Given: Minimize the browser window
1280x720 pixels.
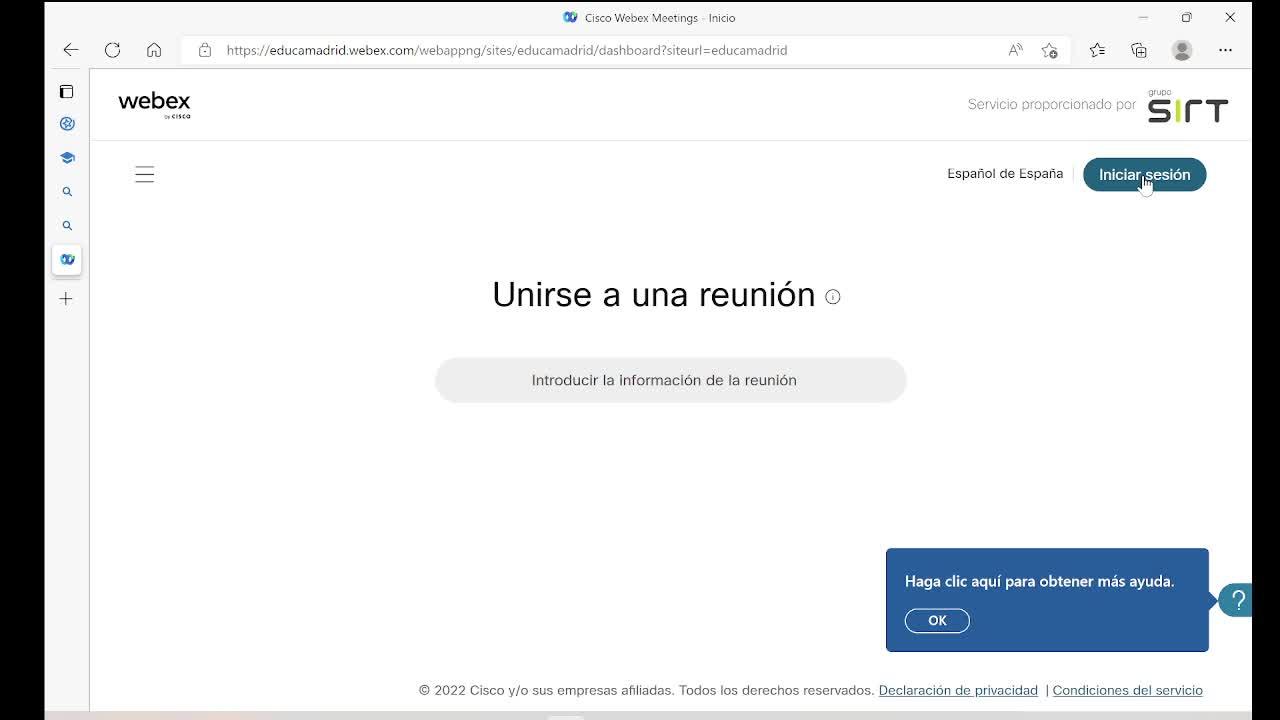Looking at the screenshot, I should pyautogui.click(x=1143, y=17).
